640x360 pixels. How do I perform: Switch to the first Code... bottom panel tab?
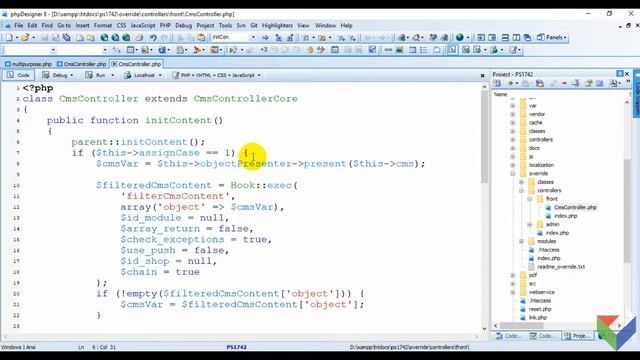pos(509,336)
